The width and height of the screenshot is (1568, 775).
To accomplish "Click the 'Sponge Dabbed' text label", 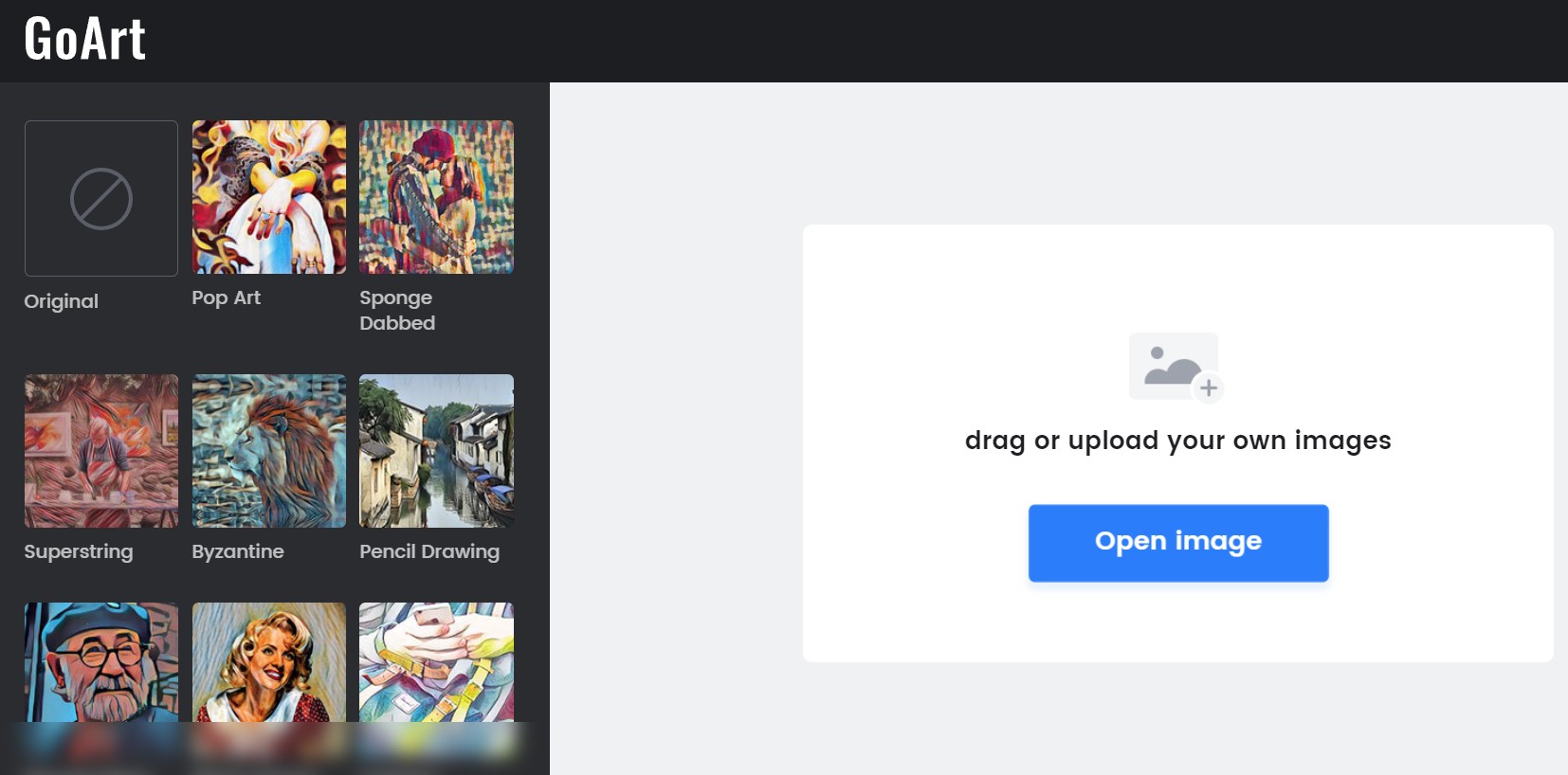I will (397, 310).
